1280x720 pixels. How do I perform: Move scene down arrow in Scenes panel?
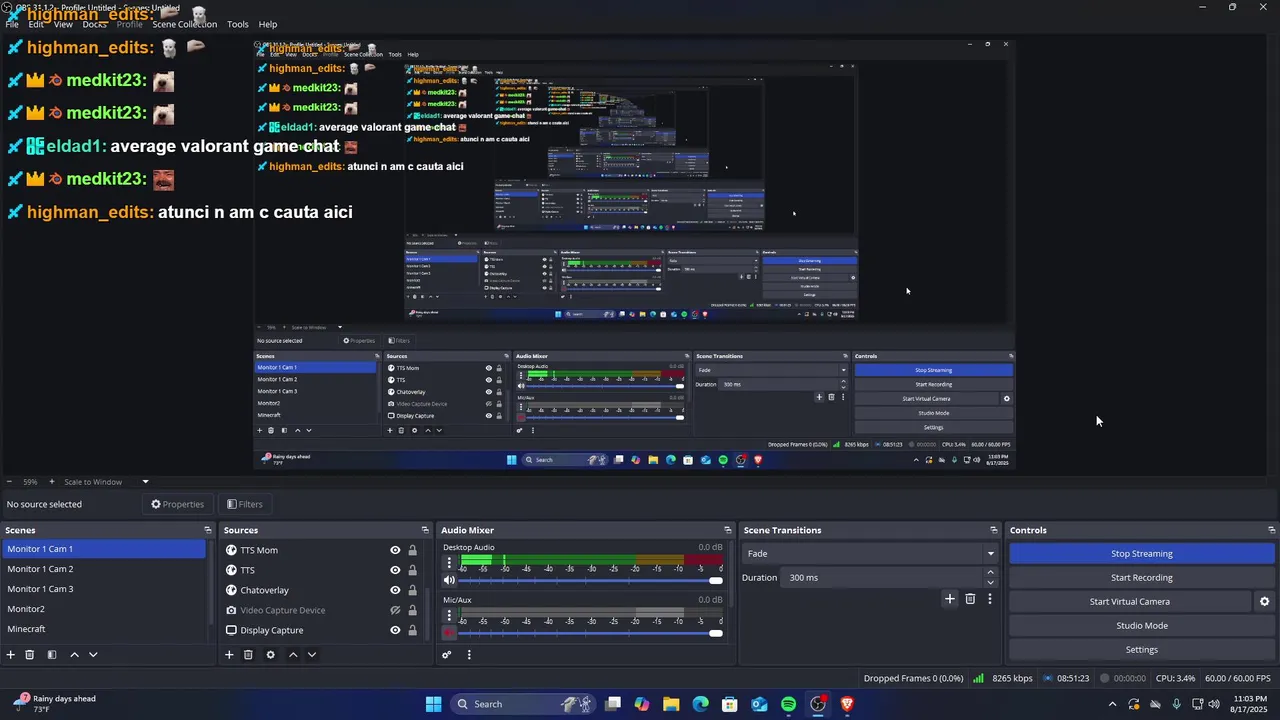coord(93,655)
